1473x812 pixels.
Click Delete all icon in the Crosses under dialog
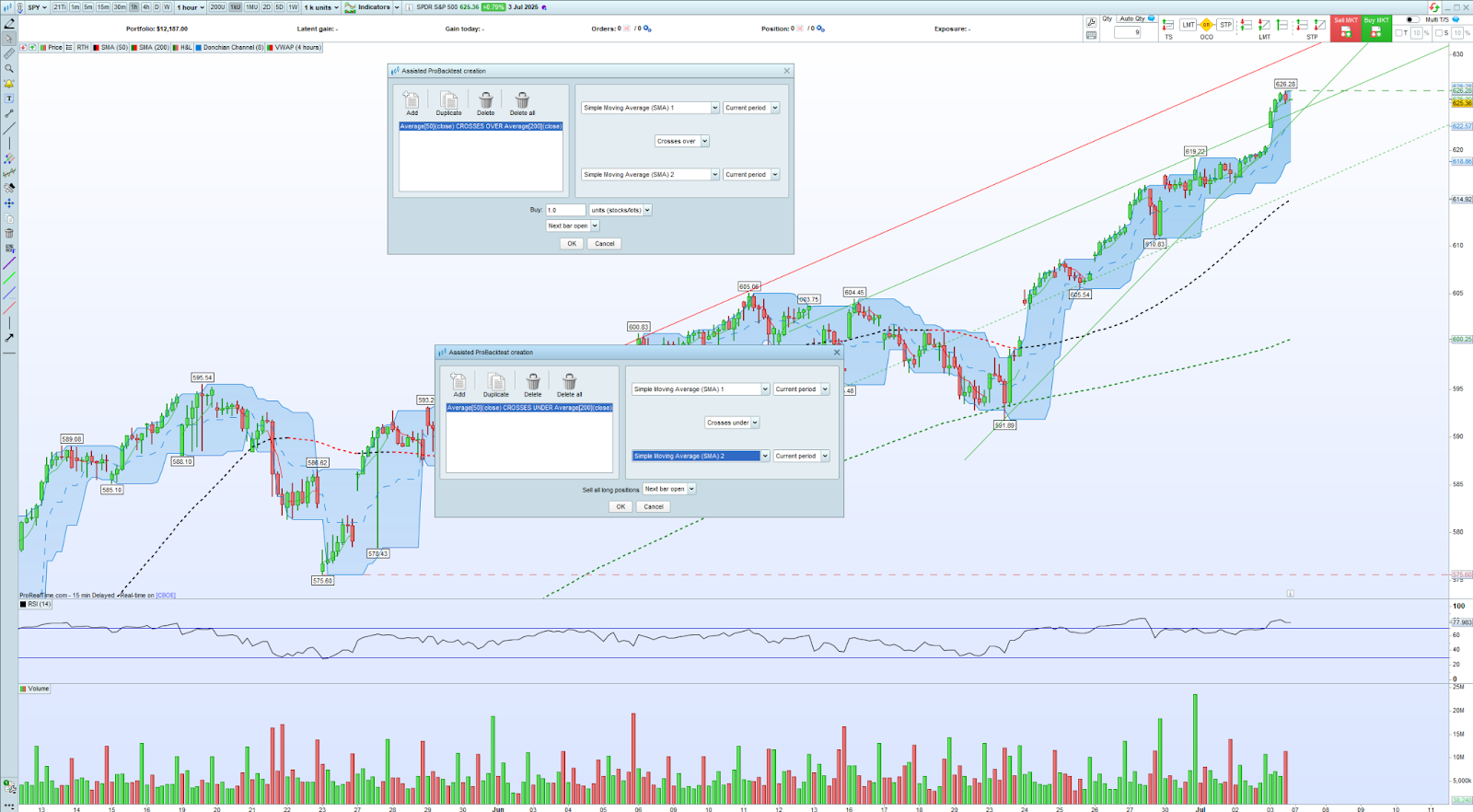[570, 382]
